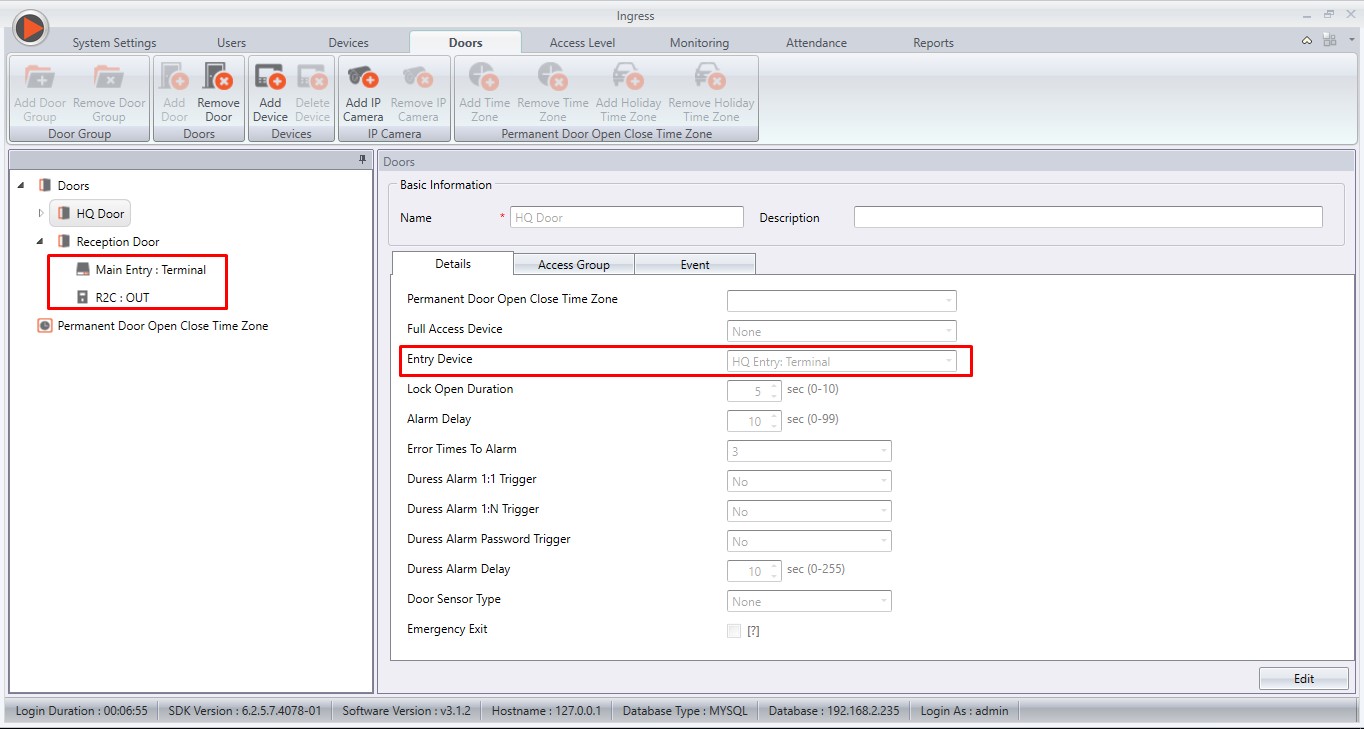Click the Add Device icon
Viewport: 1364px width, 729px height.
click(x=270, y=77)
